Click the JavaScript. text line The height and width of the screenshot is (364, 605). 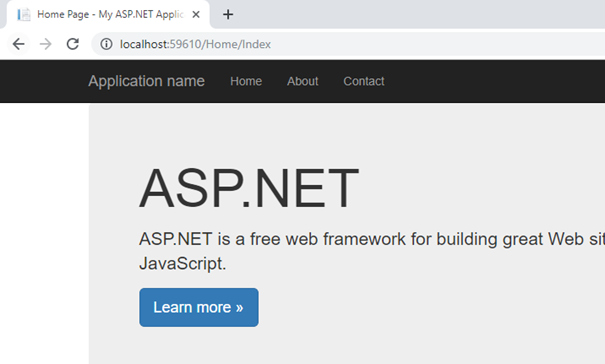click(183, 264)
